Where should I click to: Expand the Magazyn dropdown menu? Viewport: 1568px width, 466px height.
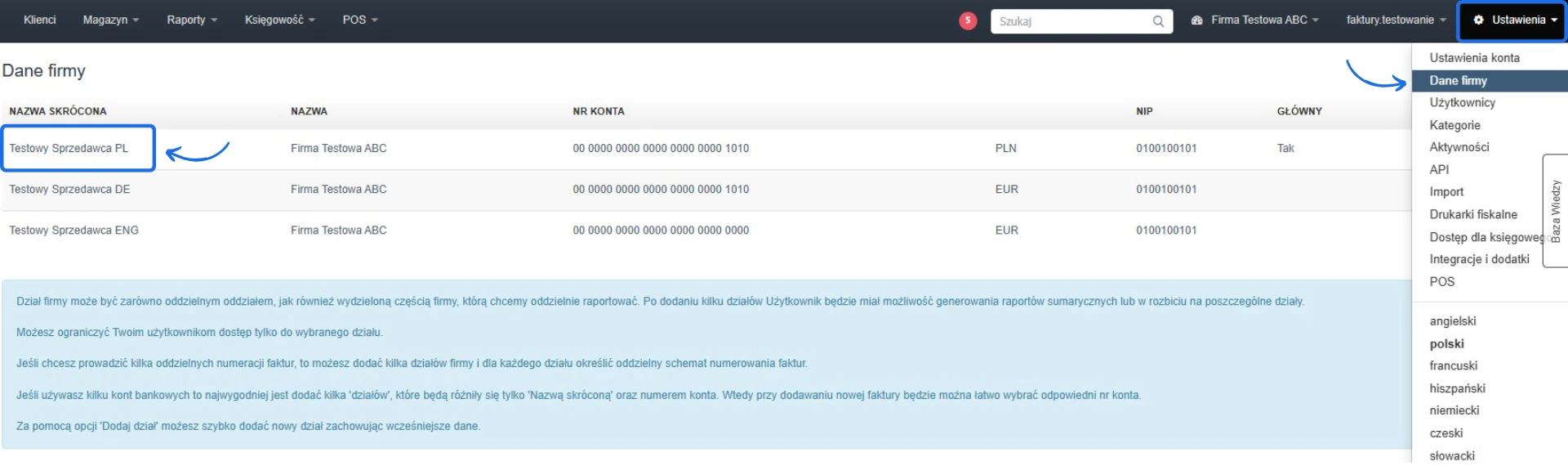pos(110,20)
